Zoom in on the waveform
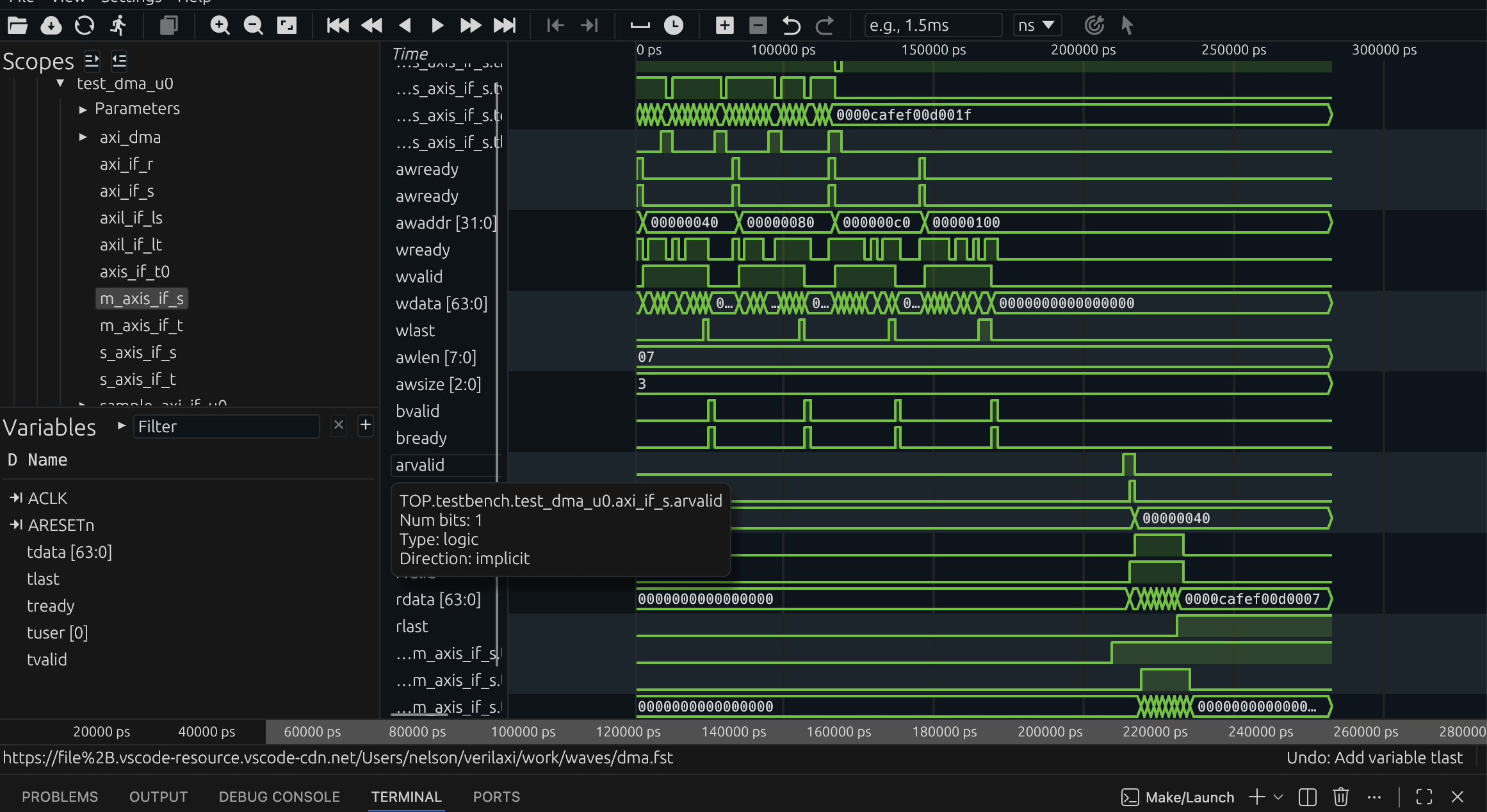This screenshot has width=1487, height=812. 220,26
